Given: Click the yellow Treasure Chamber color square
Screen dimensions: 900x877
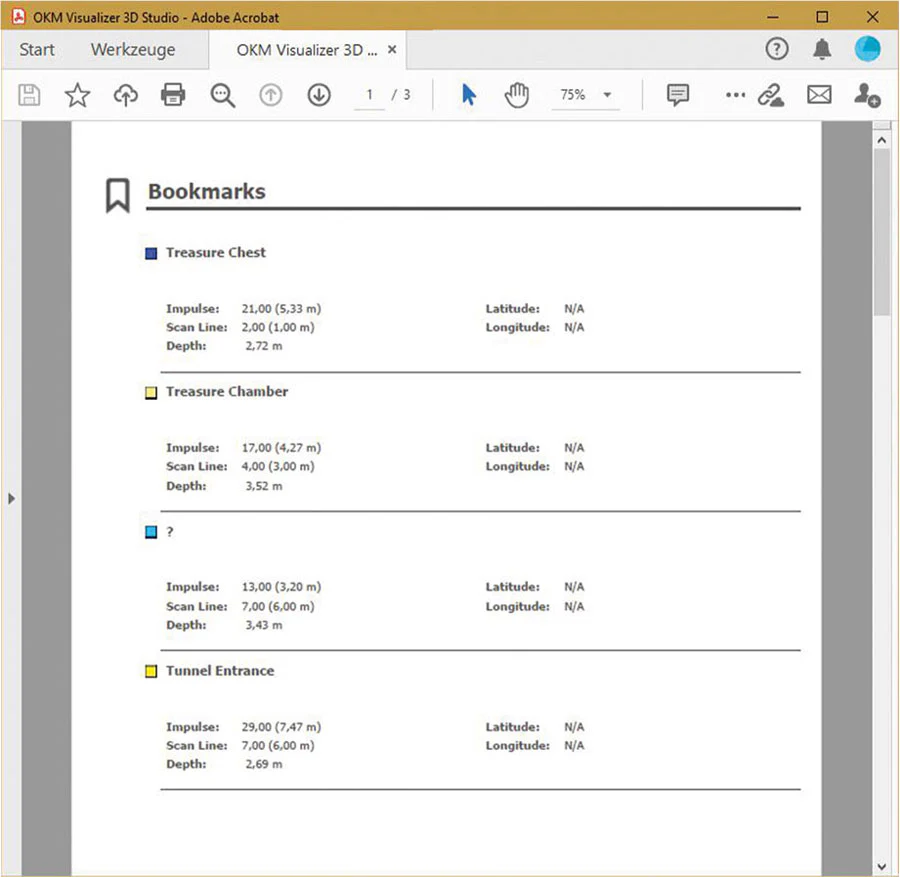Looking at the screenshot, I should point(151,393).
